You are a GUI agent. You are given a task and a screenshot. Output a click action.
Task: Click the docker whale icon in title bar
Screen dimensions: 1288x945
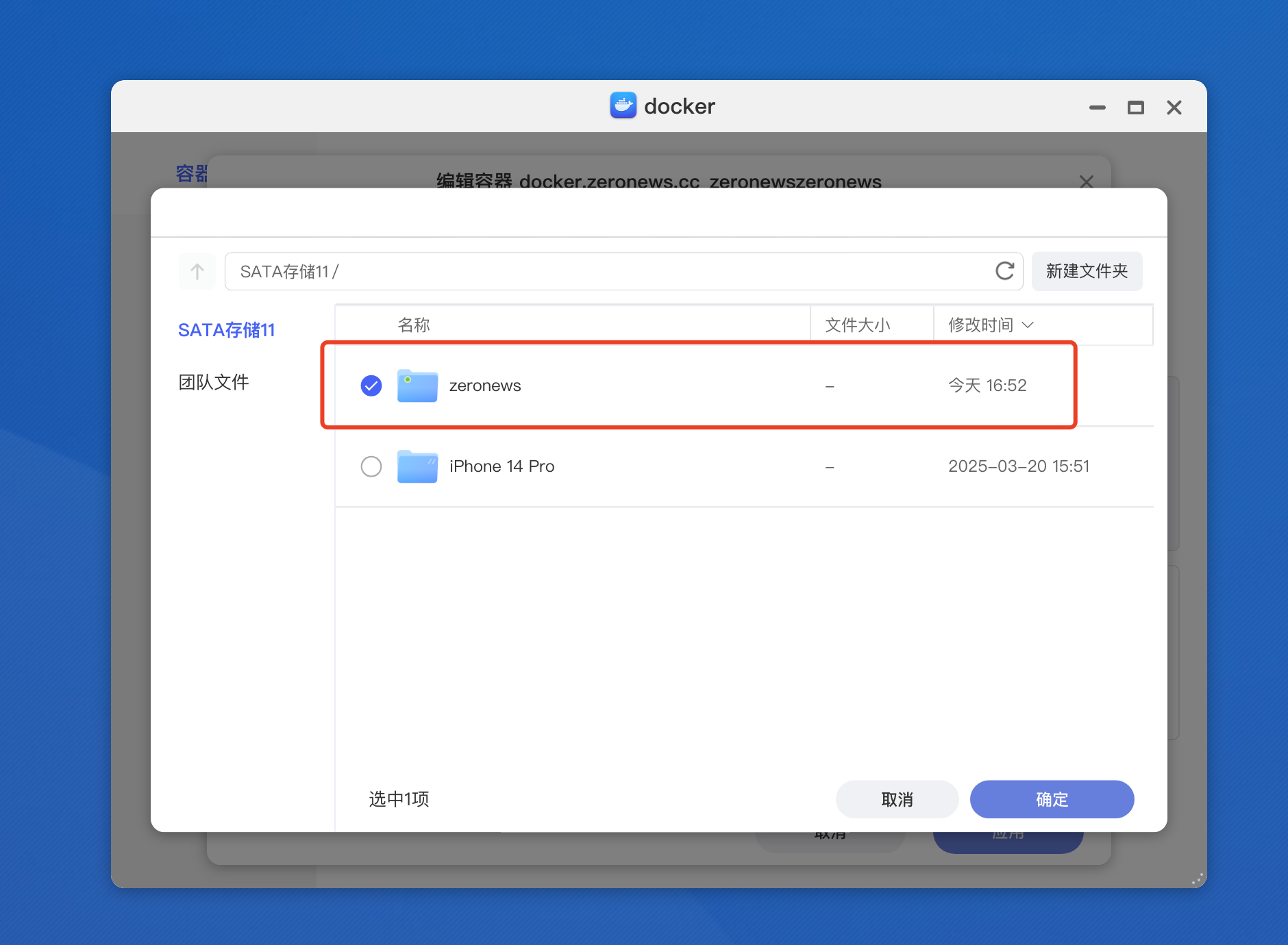coord(623,105)
